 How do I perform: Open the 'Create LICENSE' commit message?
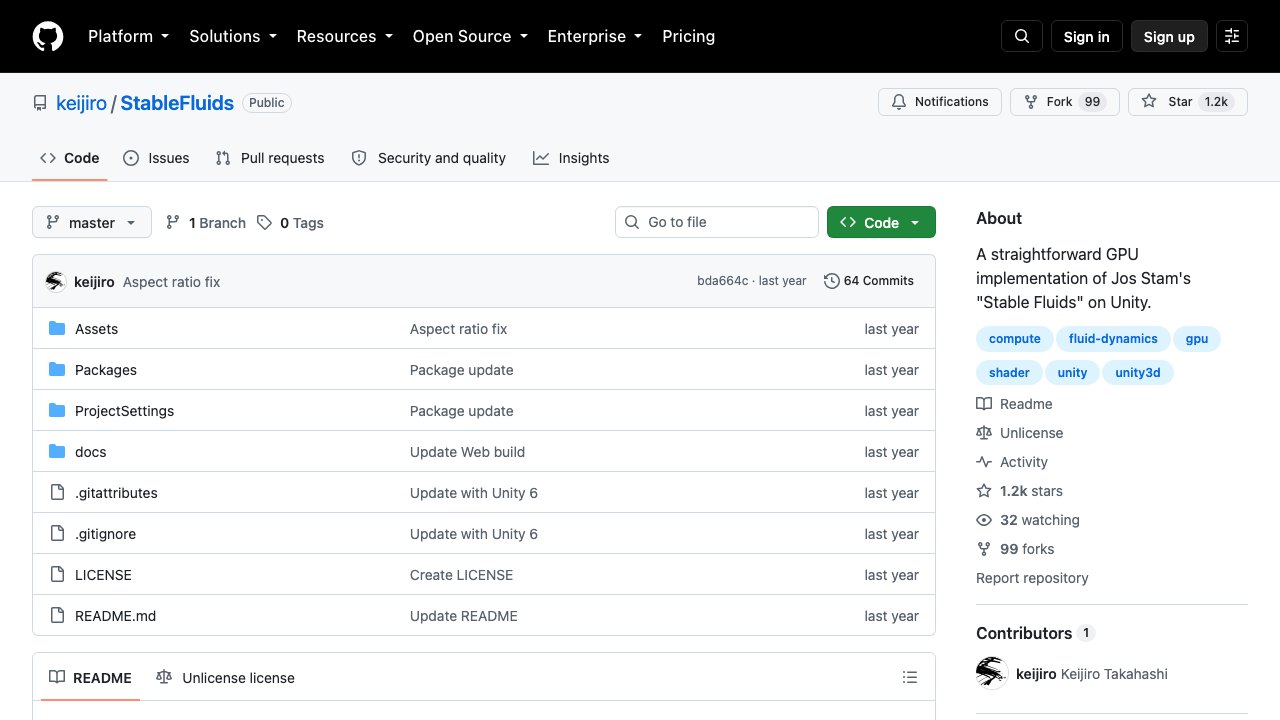pos(461,575)
